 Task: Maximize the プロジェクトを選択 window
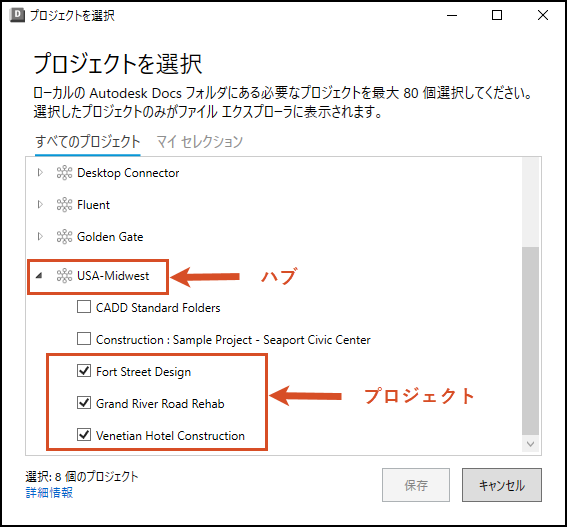coord(497,15)
